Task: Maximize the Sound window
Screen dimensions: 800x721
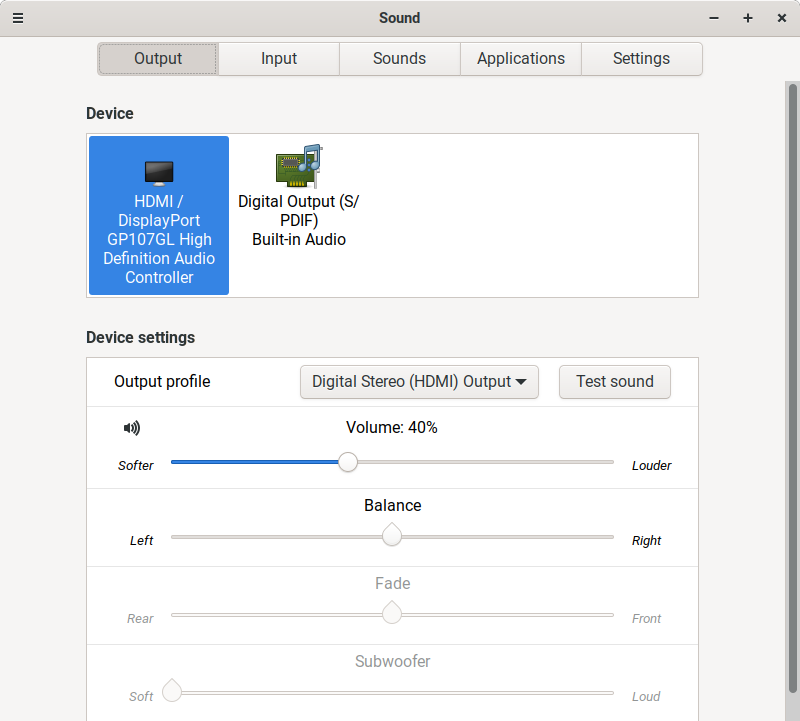Action: [x=747, y=18]
